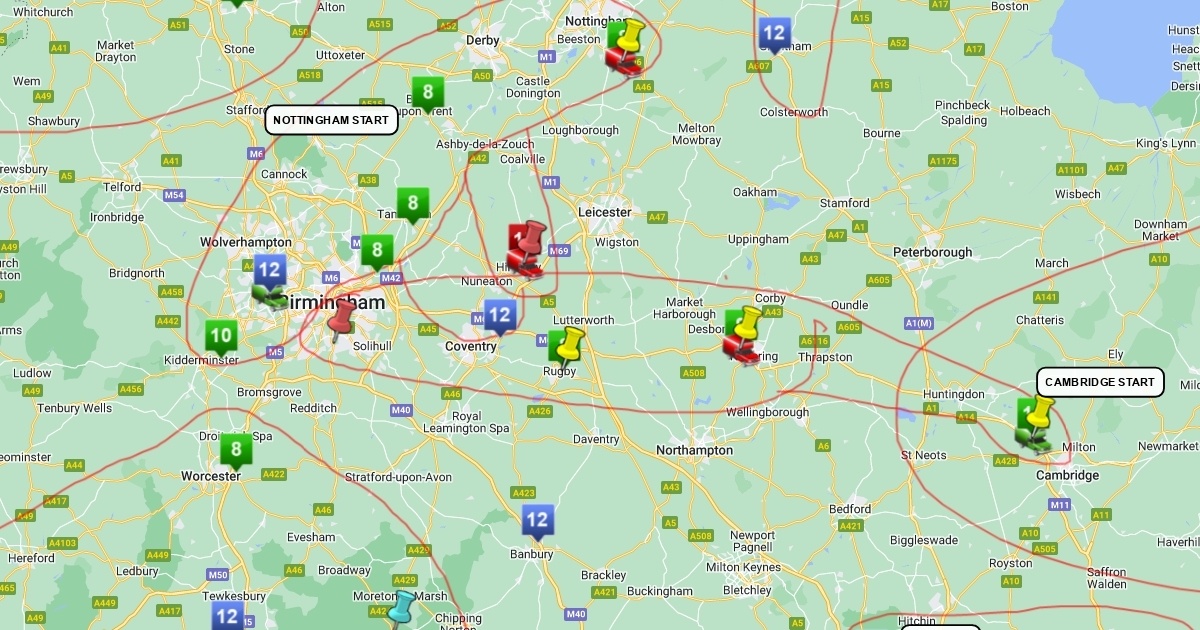The height and width of the screenshot is (630, 1200).
Task: Click green 8 marker near Worcester
Action: (236, 450)
